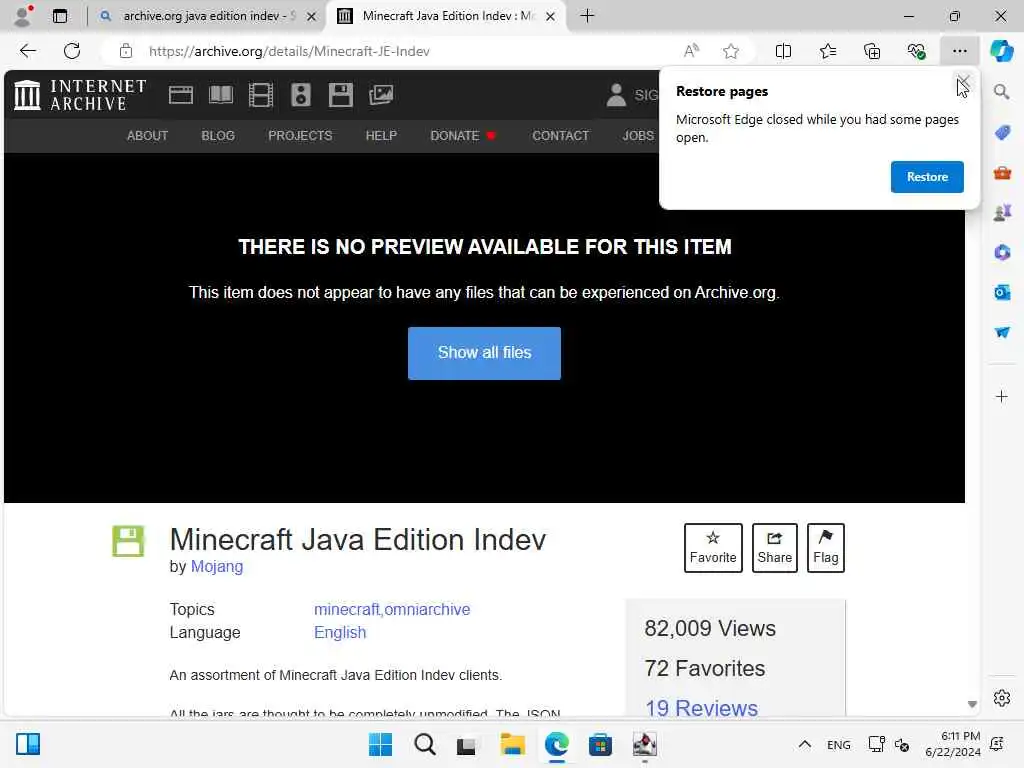
Task: Open the Outlook sidebar icon
Action: [1002, 292]
